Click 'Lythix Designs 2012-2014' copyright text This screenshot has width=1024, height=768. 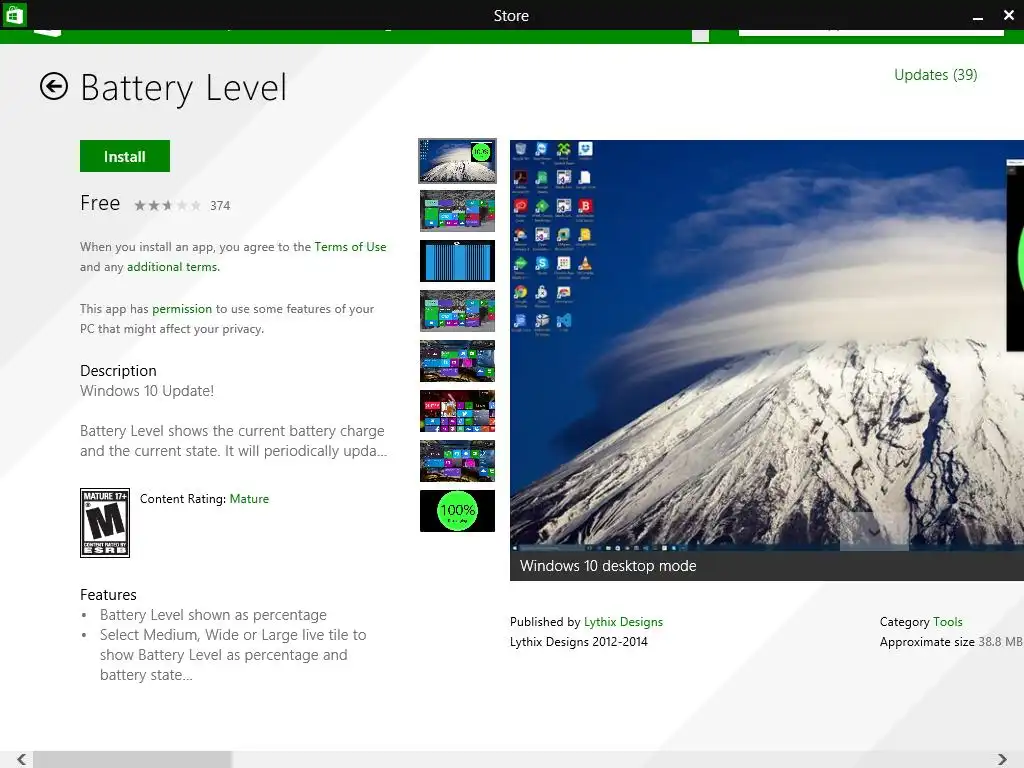click(579, 642)
